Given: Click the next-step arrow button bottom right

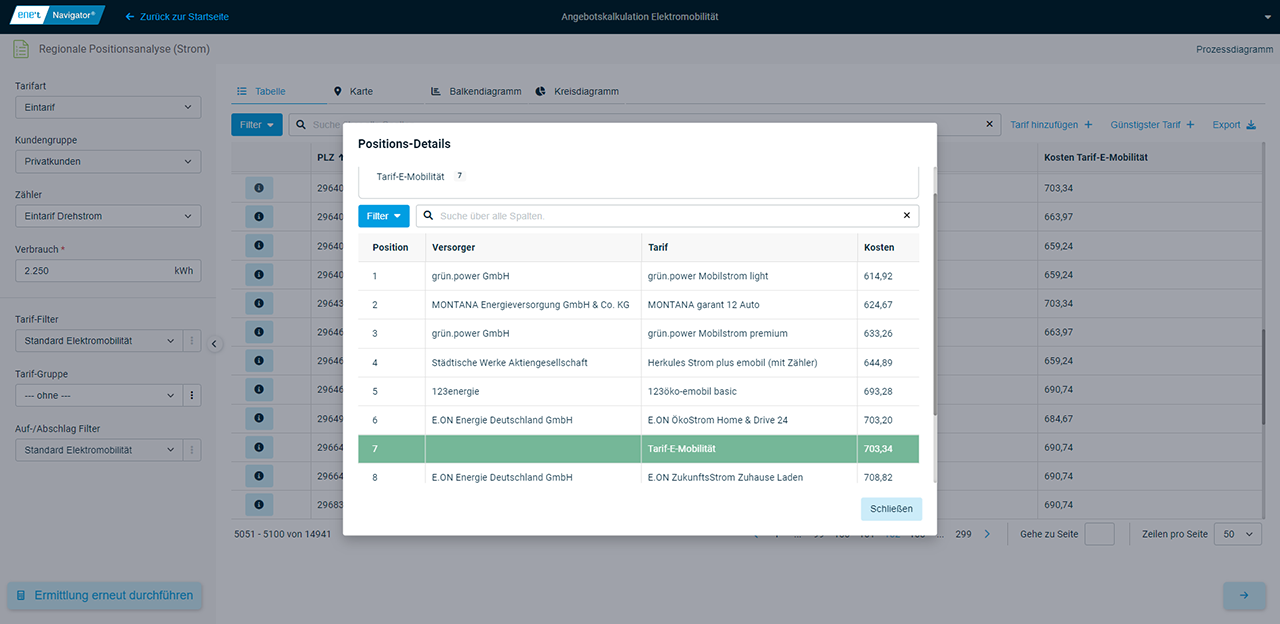Looking at the screenshot, I should coord(1243,595).
